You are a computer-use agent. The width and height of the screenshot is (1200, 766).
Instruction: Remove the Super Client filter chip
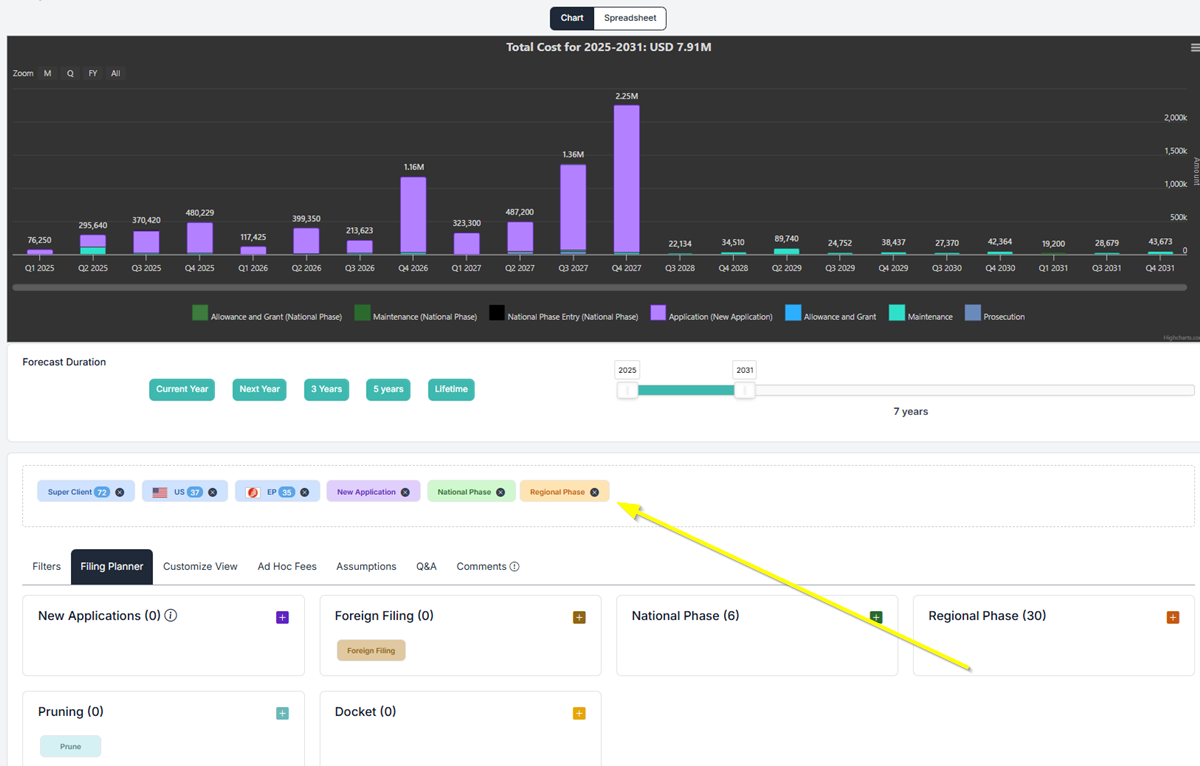click(x=120, y=492)
